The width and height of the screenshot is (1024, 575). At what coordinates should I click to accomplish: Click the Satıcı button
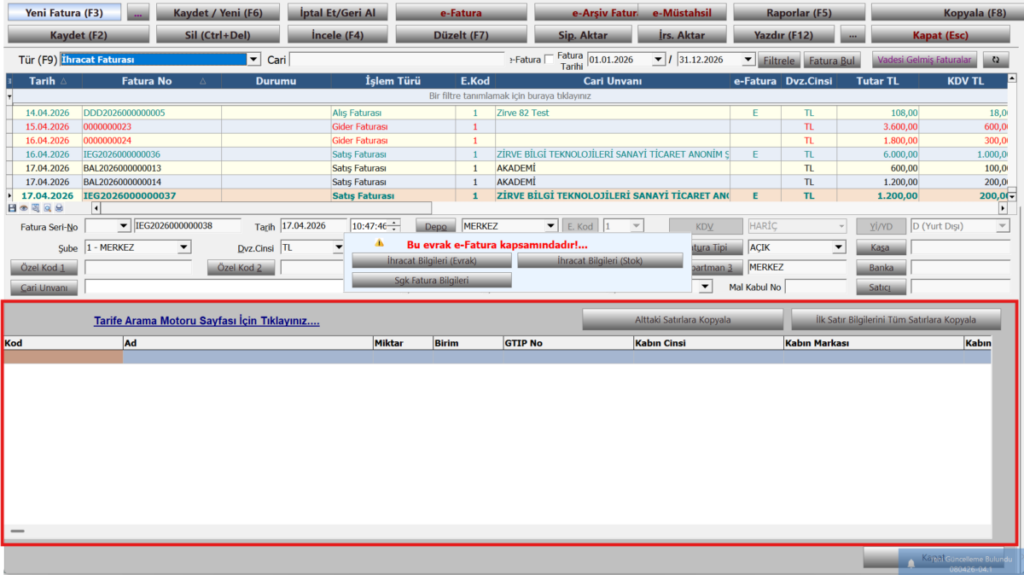880,287
